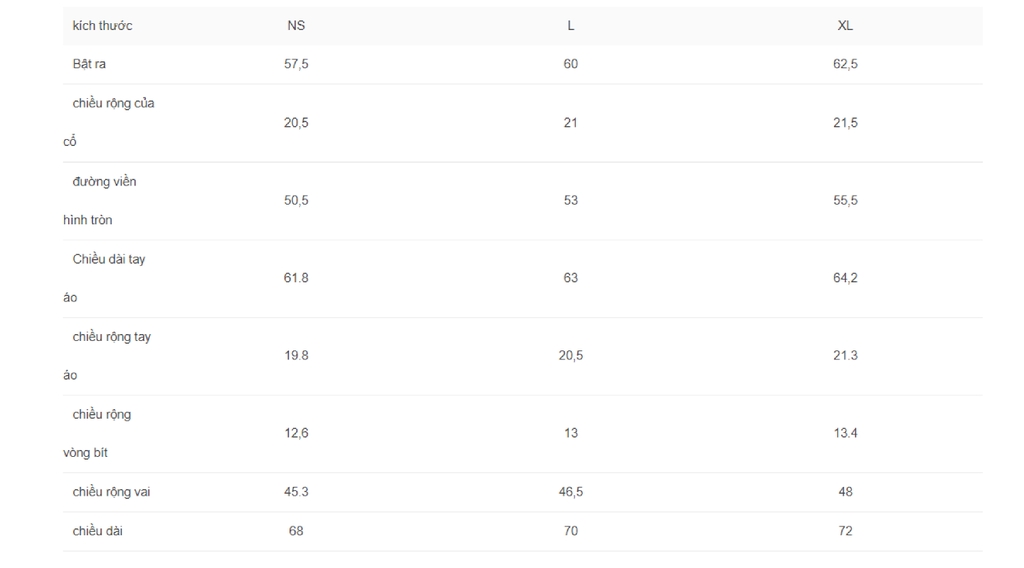Screen dimensions: 1024x568
Task: Click 'chiều rộng tay áo' row label
Action: pos(107,356)
